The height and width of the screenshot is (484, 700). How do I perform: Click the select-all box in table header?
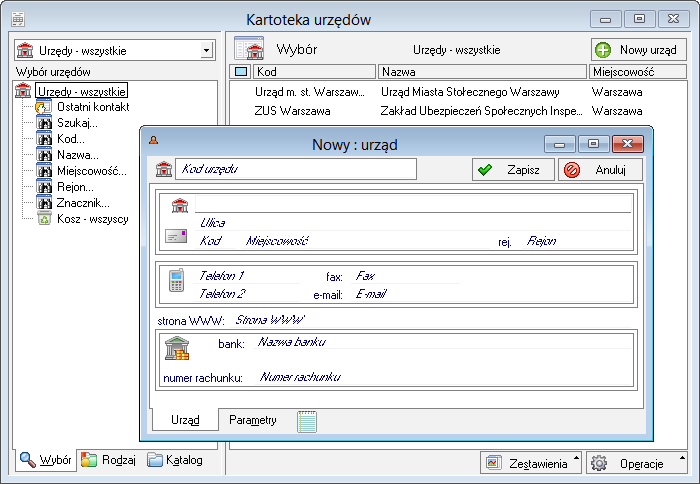tap(241, 71)
